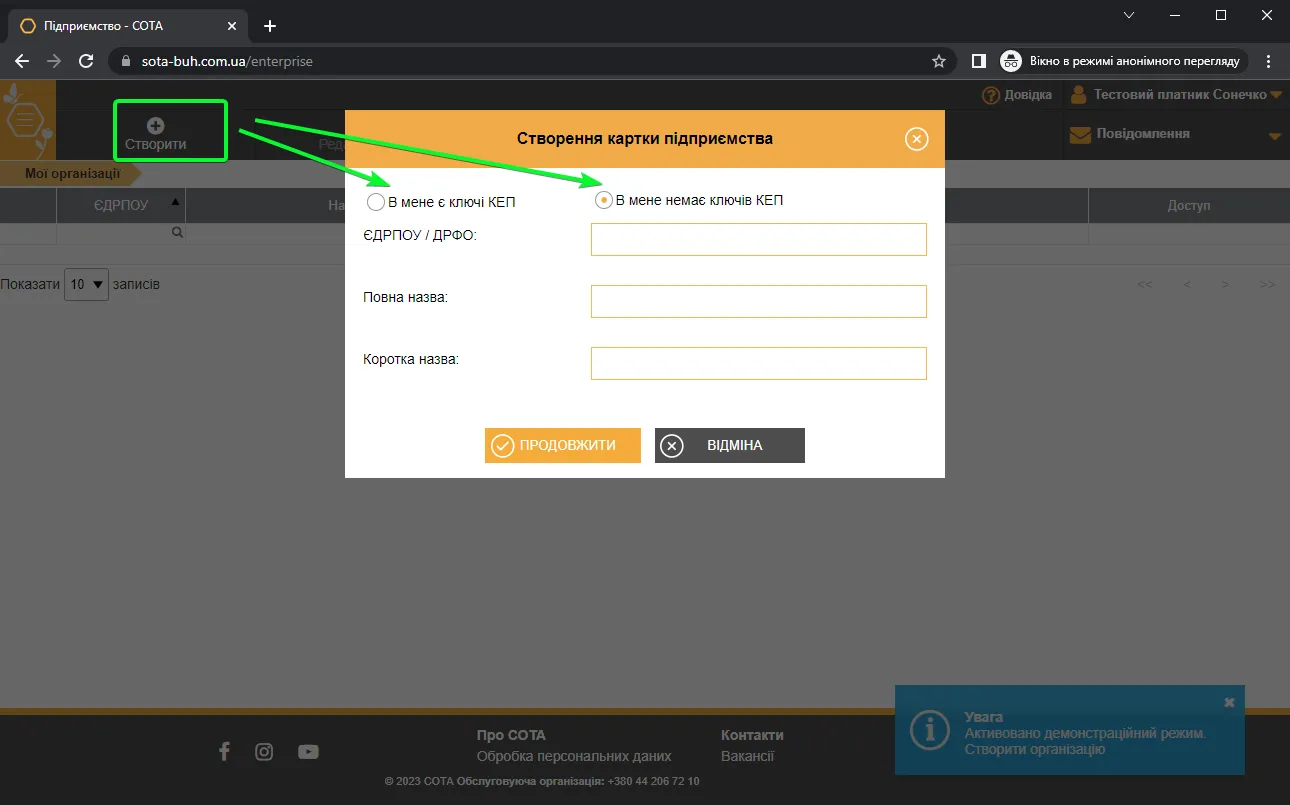Open the YouTube social link
The width and height of the screenshot is (1290, 805).
308,752
